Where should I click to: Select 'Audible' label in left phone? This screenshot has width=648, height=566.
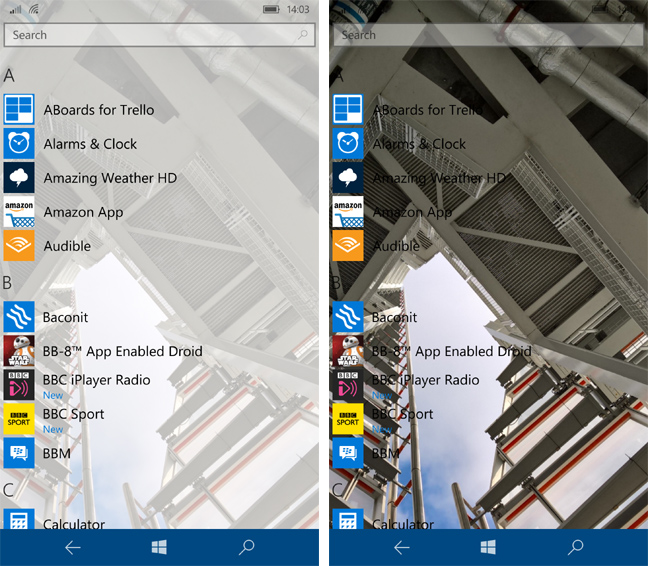[x=67, y=246]
